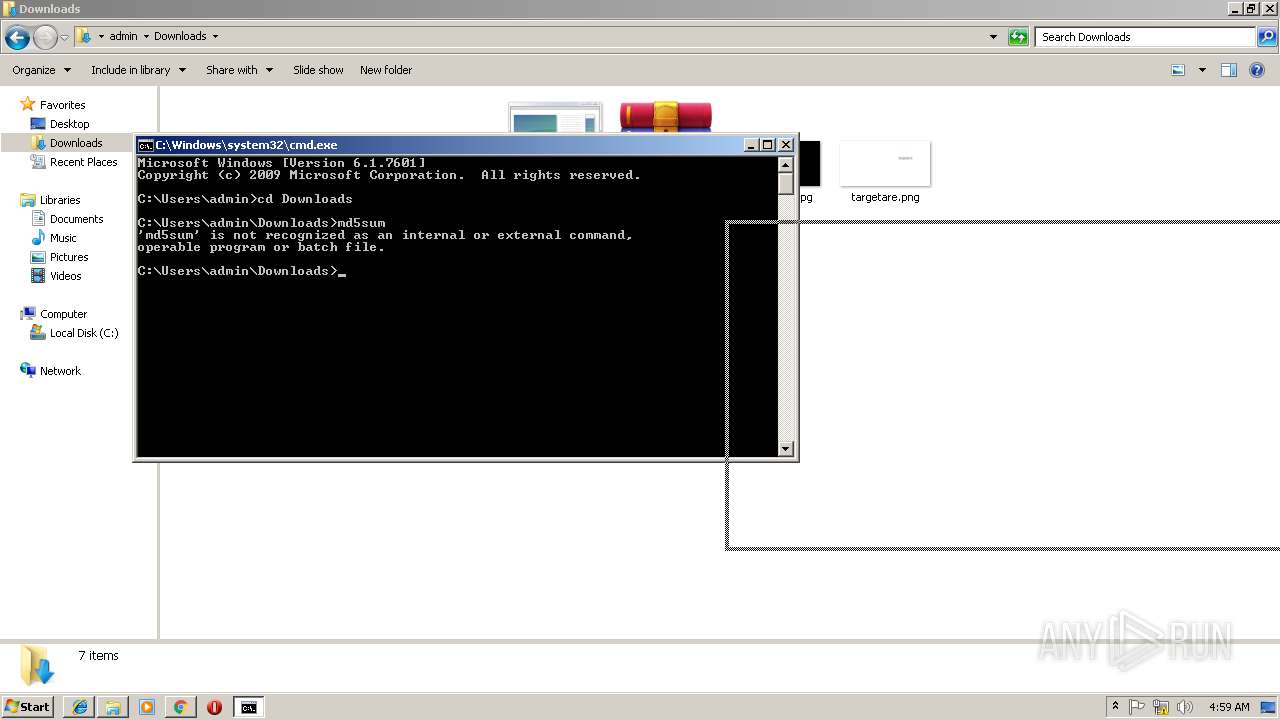The width and height of the screenshot is (1280, 720).
Task: Open the address bar history dropdown
Action: coord(993,37)
